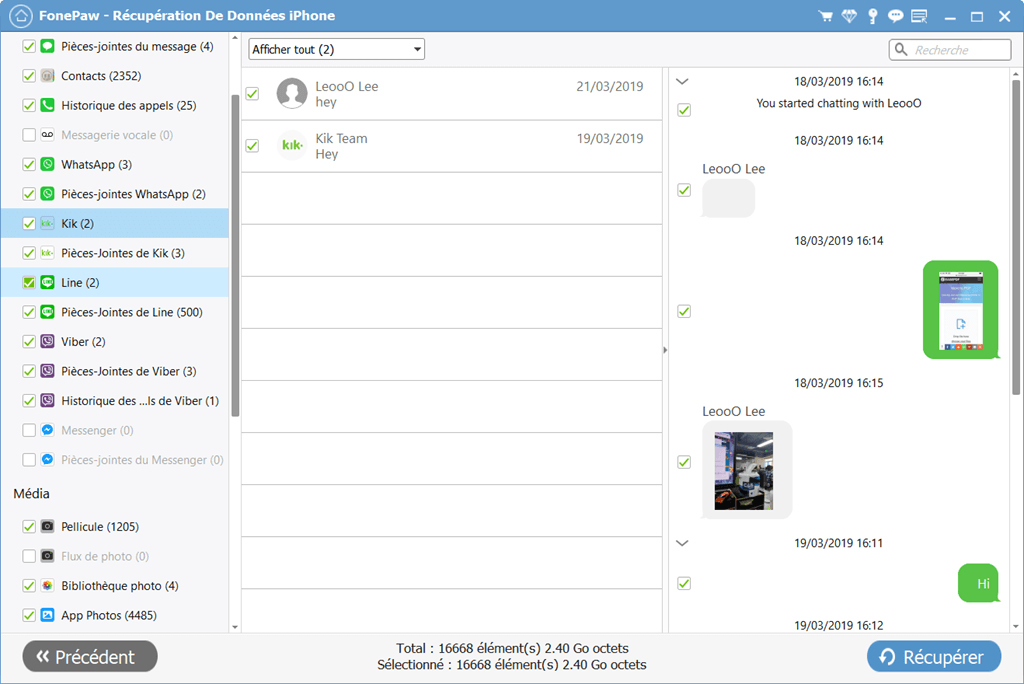
Task: Toggle the Historique des appels checkbox
Action: pos(29,105)
